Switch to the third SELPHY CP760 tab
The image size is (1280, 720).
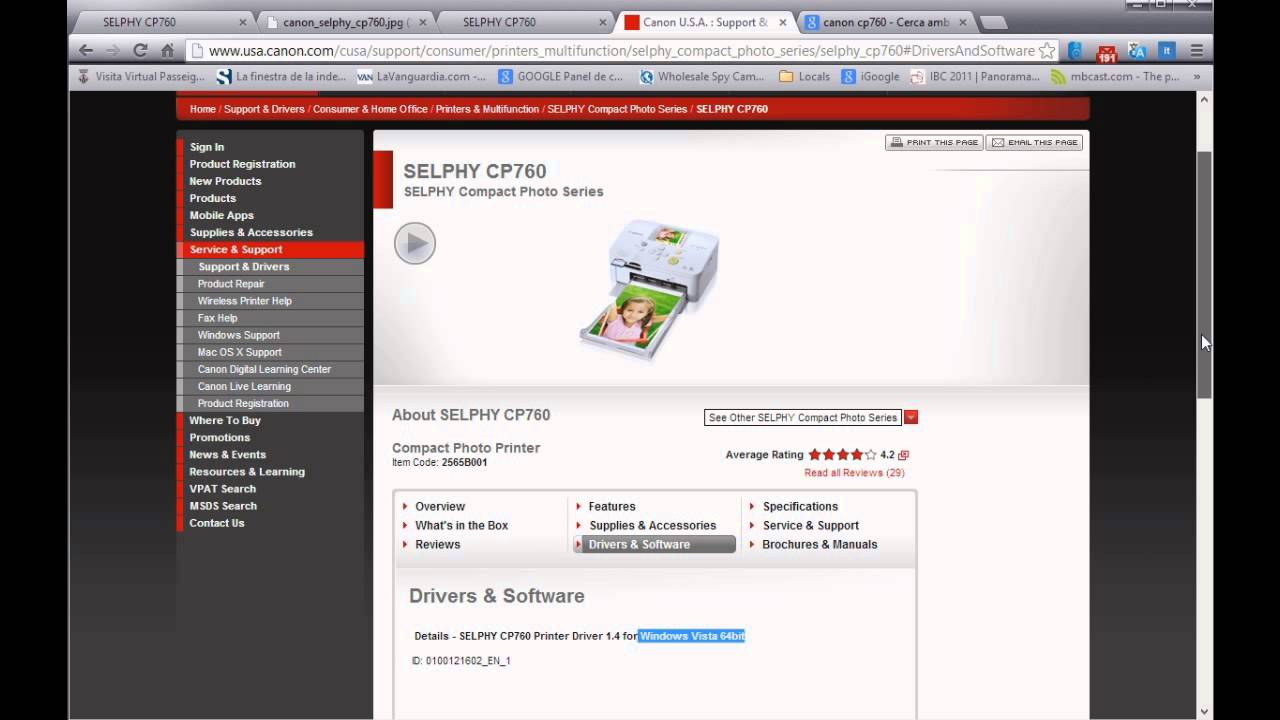point(525,22)
